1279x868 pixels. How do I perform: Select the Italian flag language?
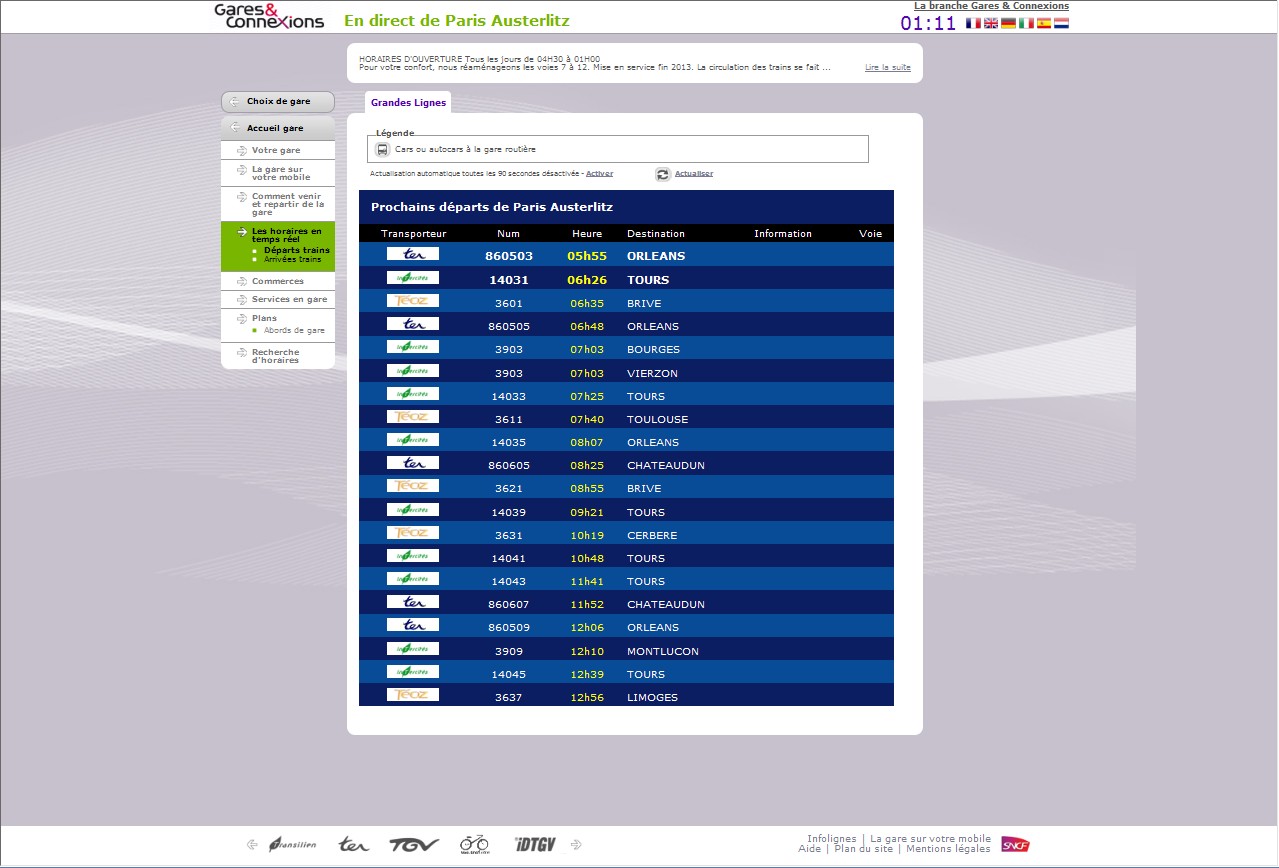tap(1026, 23)
